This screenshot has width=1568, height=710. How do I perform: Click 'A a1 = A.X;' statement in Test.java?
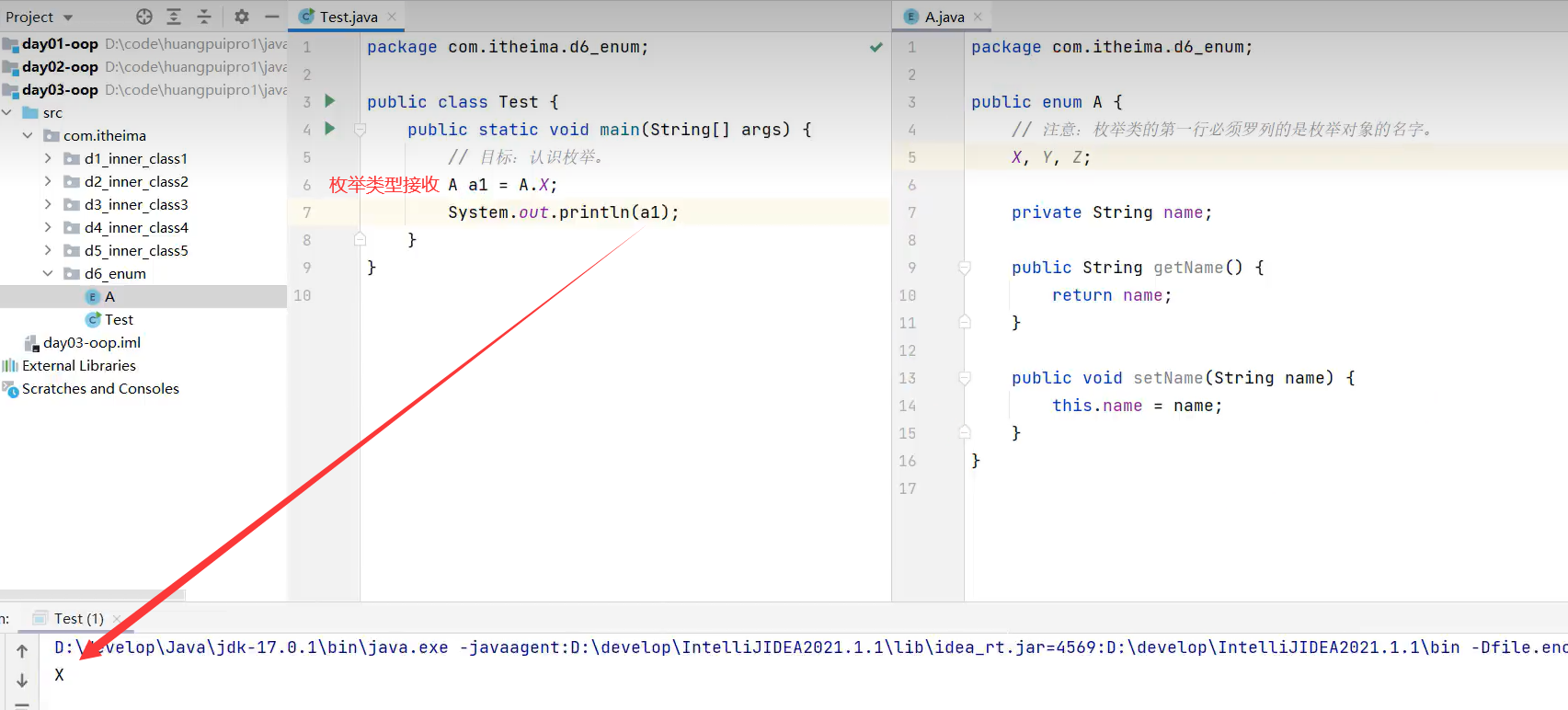[503, 185]
